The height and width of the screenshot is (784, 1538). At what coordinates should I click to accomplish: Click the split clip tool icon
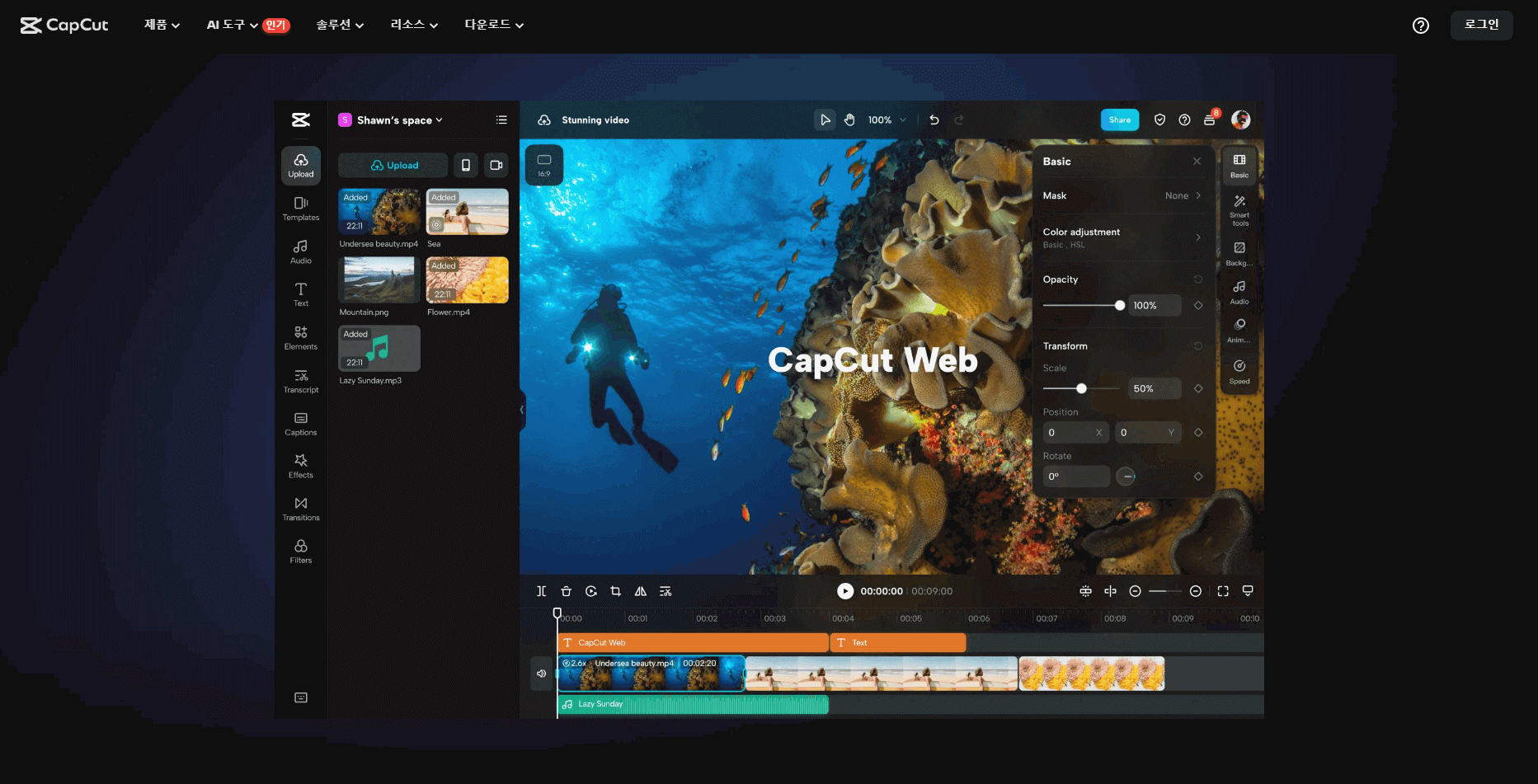[x=541, y=591]
